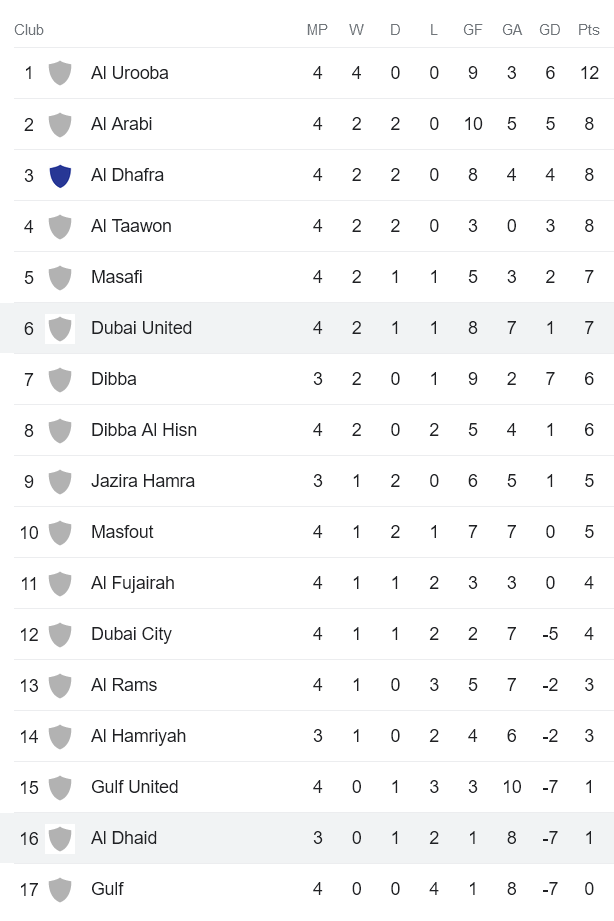The width and height of the screenshot is (614, 921).
Task: Click the Gulf team badge at bottom
Action: click(60, 889)
